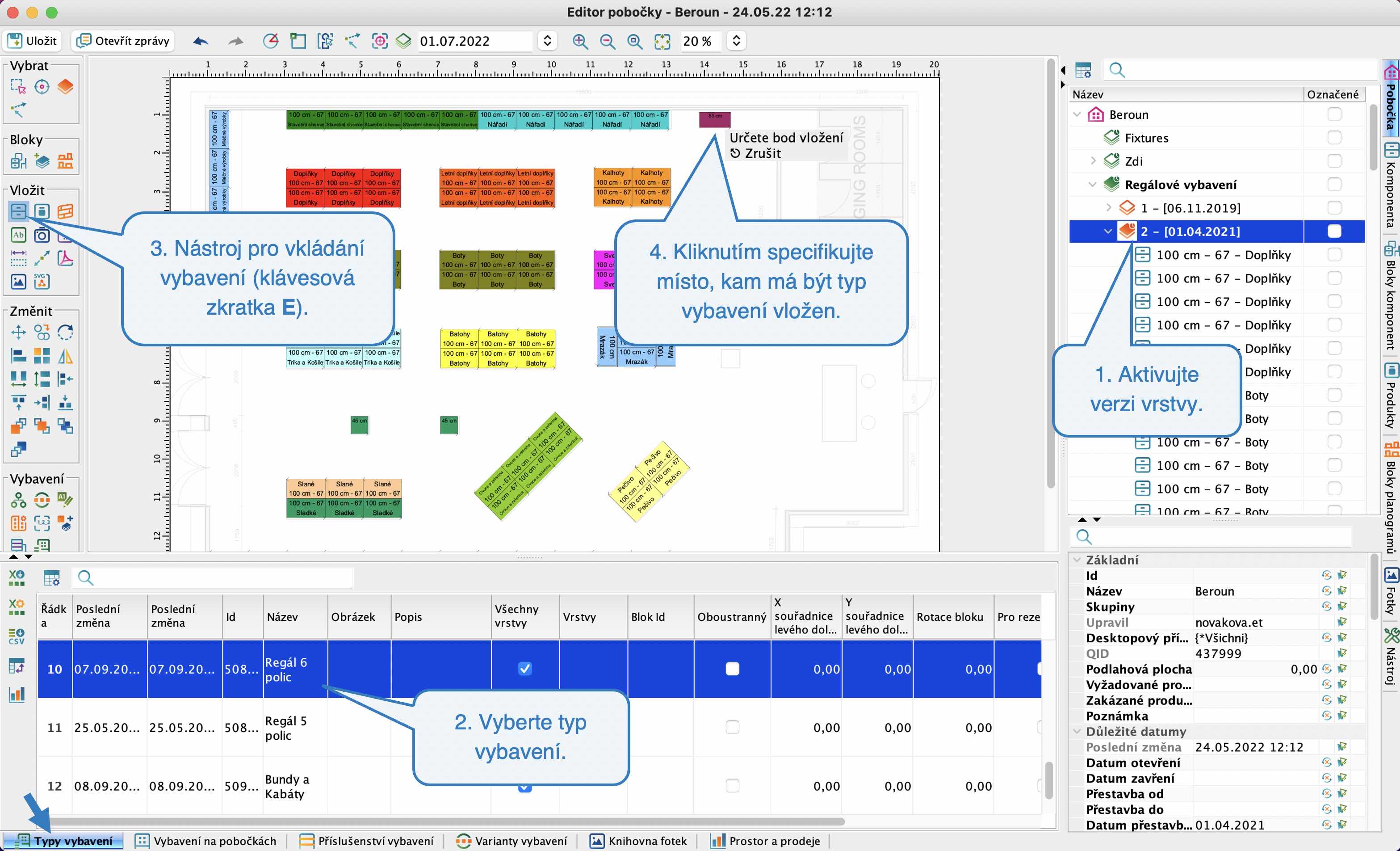This screenshot has height=851, width=1400.
Task: Select the rectangle selection tool under Vybrat
Action: pos(18,87)
